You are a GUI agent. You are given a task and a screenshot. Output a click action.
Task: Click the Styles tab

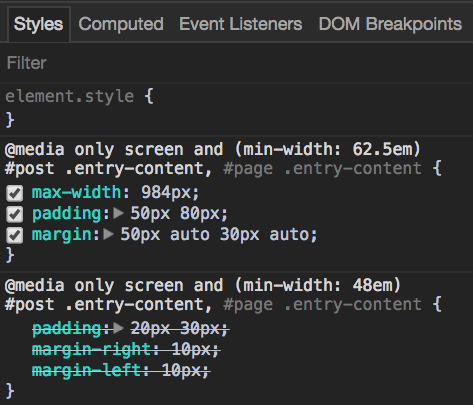pyautogui.click(x=39, y=24)
